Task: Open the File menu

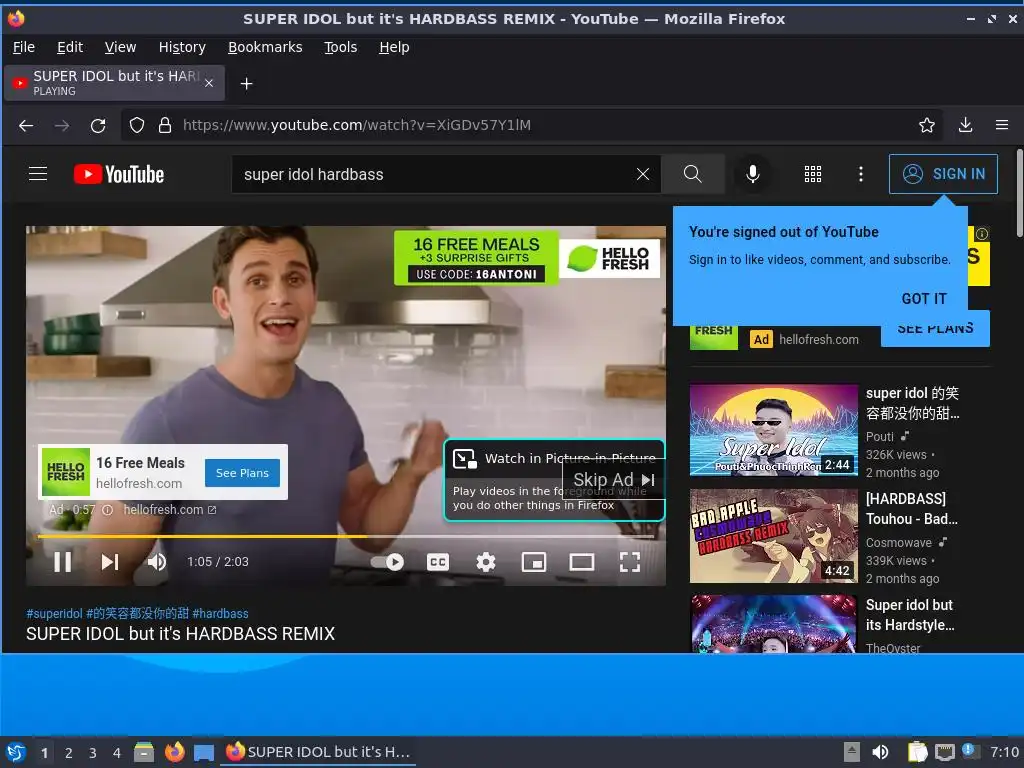Action: (x=24, y=47)
